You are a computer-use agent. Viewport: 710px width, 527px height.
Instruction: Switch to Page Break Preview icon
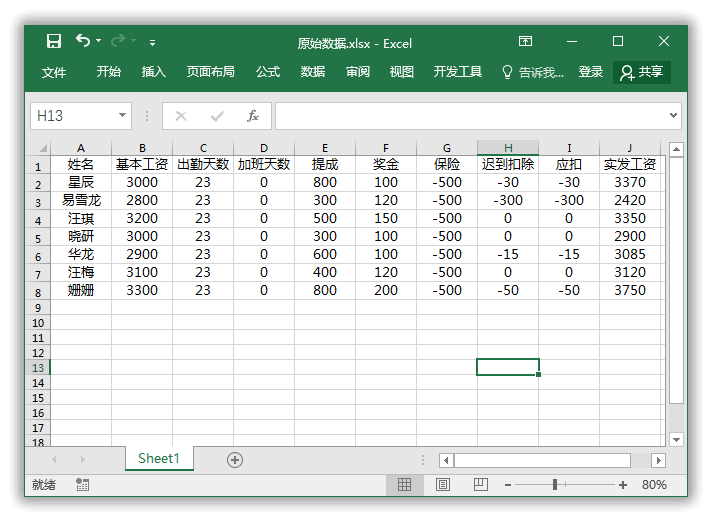[x=480, y=485]
